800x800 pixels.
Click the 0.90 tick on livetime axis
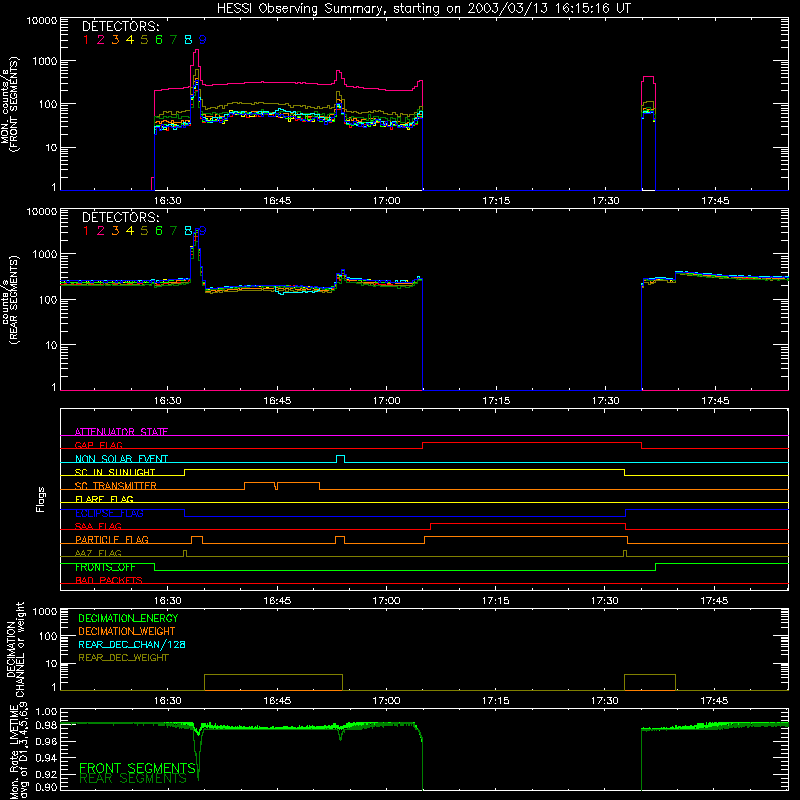click(x=46, y=787)
